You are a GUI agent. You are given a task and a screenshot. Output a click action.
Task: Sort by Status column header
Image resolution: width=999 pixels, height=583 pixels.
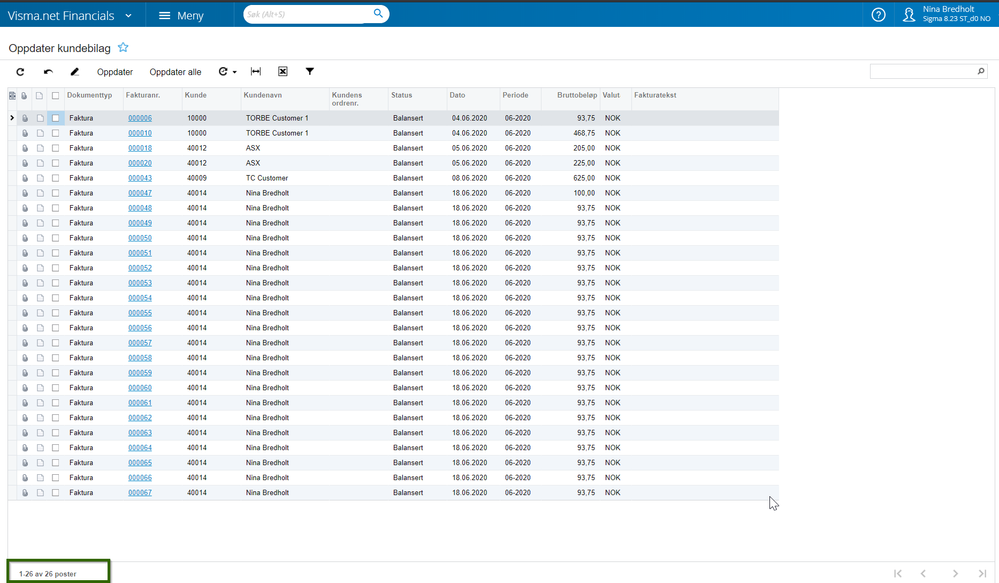point(401,95)
